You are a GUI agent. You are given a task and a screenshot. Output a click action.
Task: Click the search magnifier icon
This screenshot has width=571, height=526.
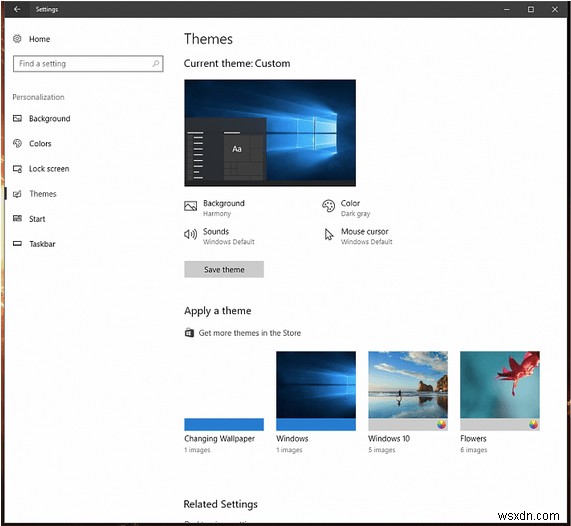155,63
